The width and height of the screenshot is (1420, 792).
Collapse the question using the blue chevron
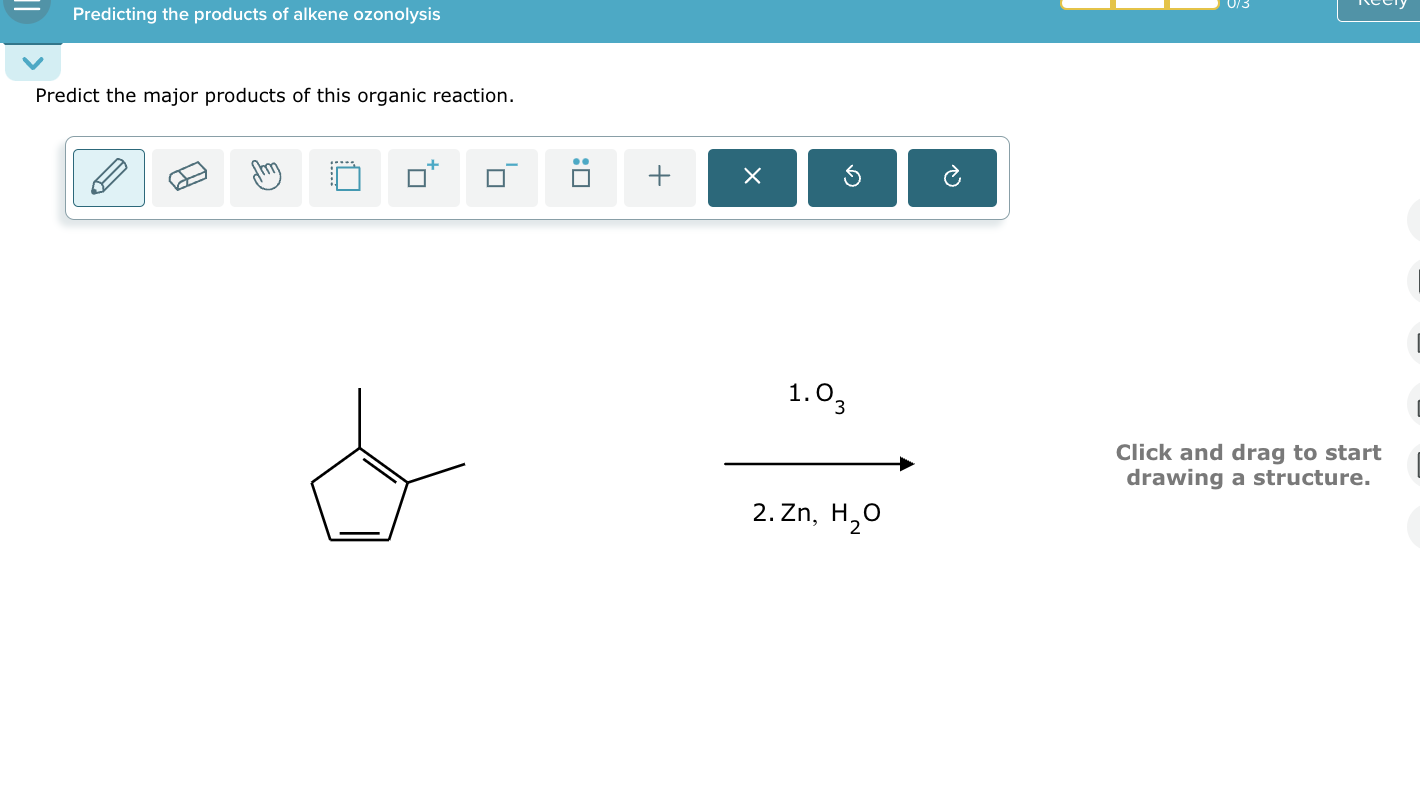point(33,61)
